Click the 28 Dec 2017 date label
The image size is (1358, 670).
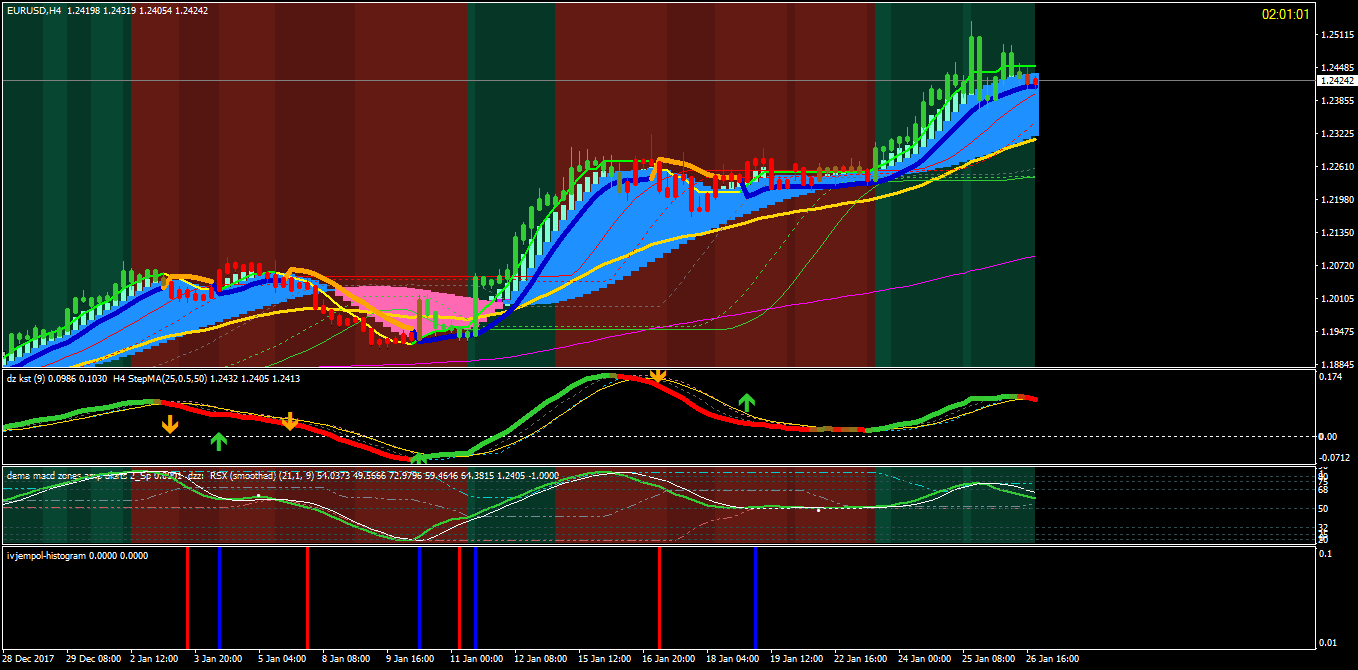tap(29, 659)
